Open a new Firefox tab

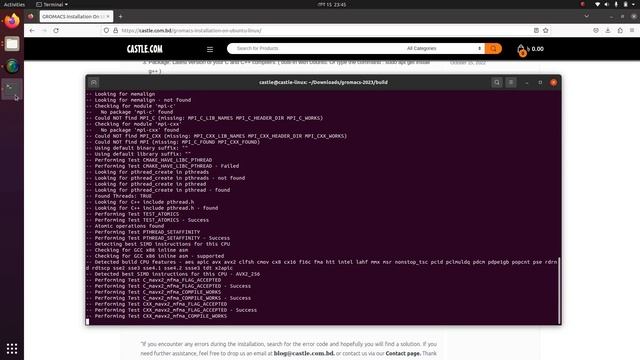(120, 16)
